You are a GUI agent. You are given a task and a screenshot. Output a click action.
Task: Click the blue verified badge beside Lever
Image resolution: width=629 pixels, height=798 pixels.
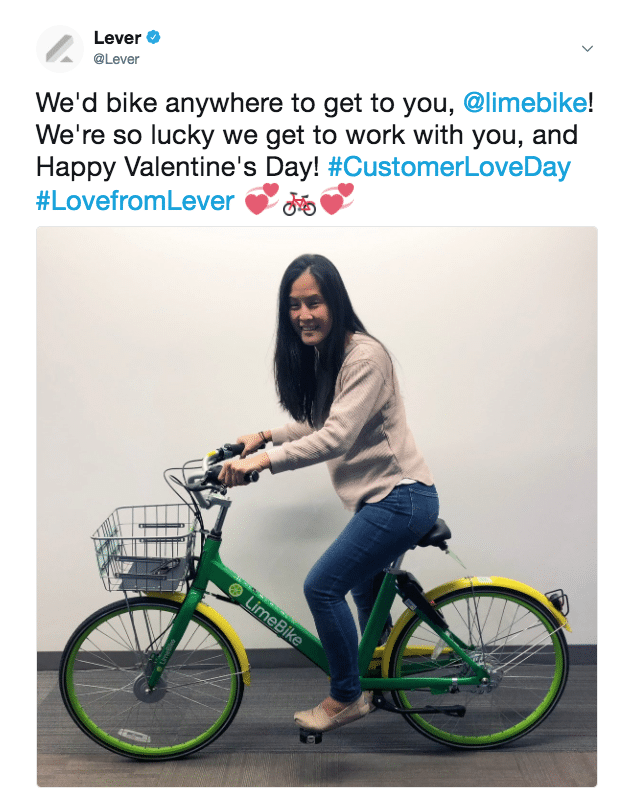point(154,37)
